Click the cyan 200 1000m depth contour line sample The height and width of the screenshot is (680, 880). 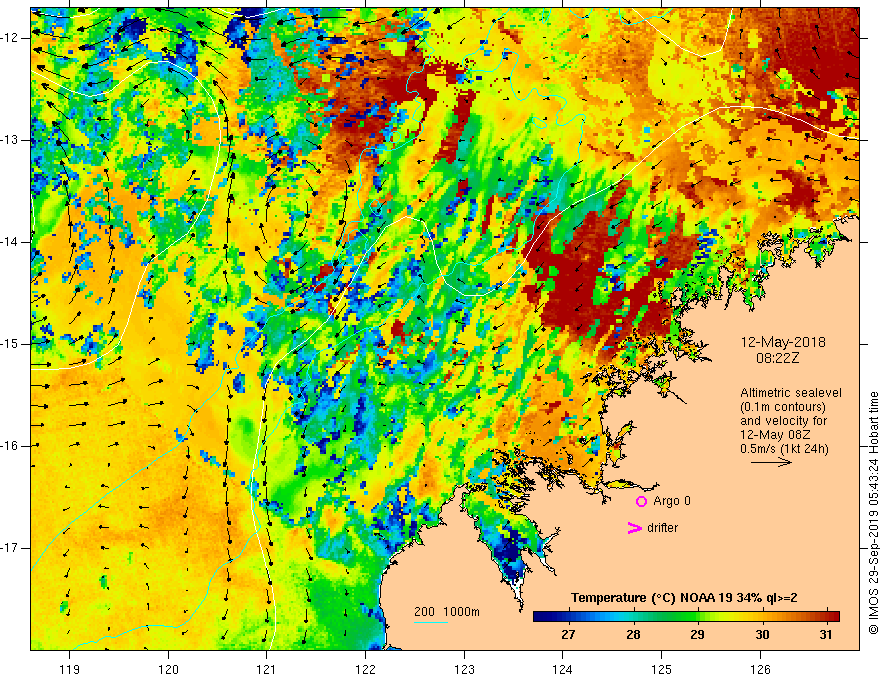pos(430,622)
